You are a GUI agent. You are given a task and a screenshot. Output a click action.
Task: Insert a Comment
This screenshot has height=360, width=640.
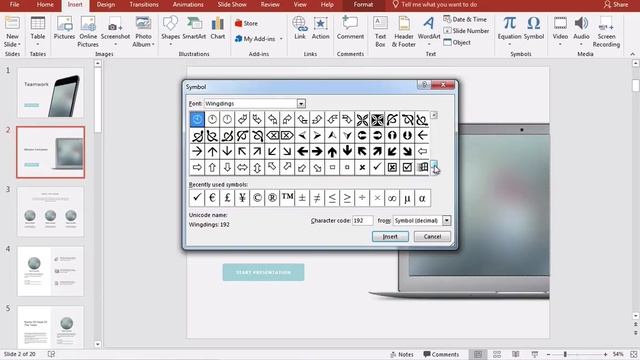coord(350,28)
